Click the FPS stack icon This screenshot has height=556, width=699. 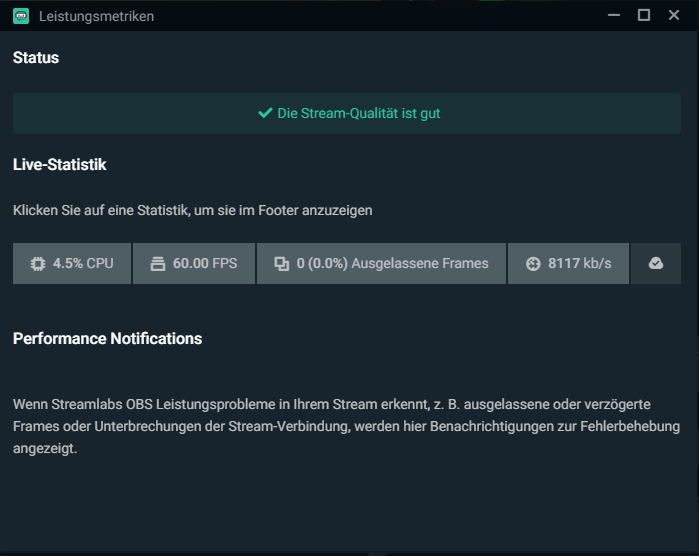click(157, 264)
